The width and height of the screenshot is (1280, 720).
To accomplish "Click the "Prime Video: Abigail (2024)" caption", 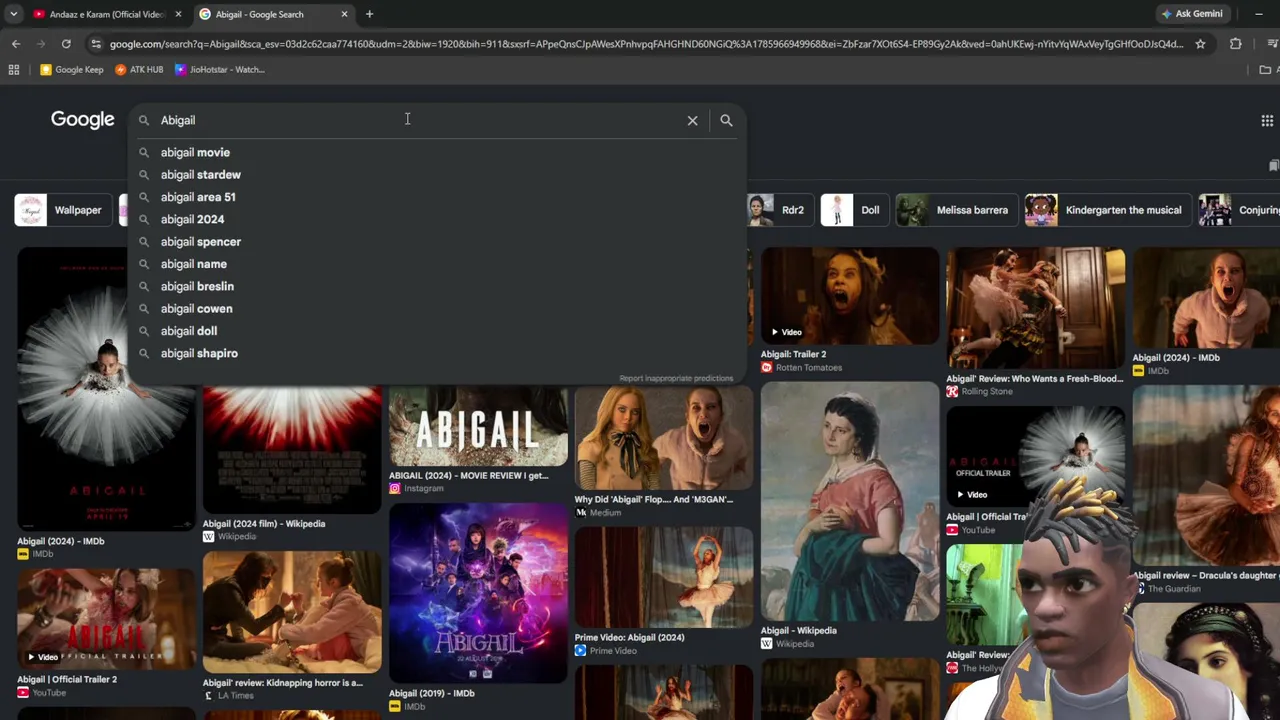I will (x=630, y=637).
